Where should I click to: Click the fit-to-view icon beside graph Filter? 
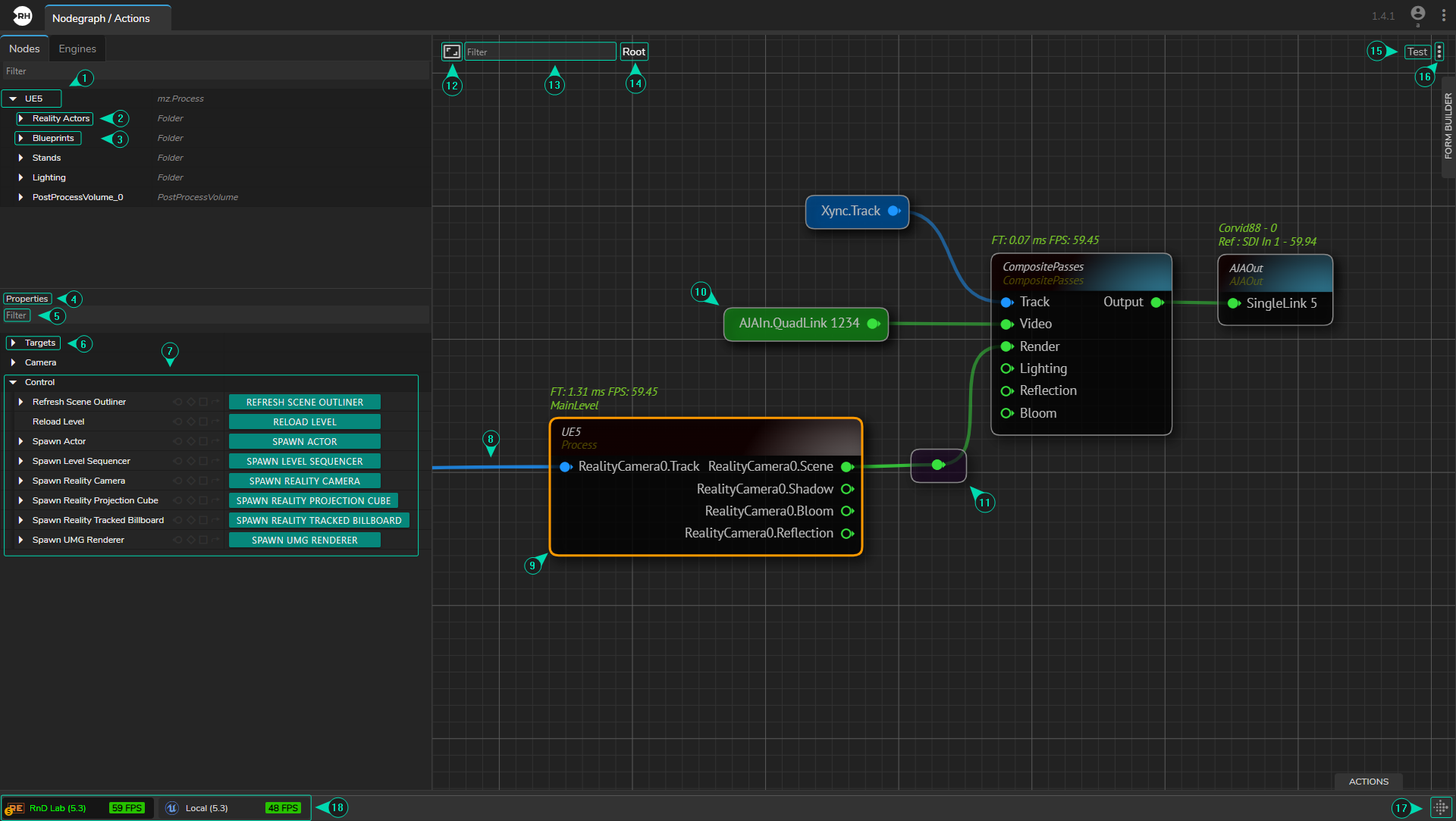pyautogui.click(x=451, y=52)
